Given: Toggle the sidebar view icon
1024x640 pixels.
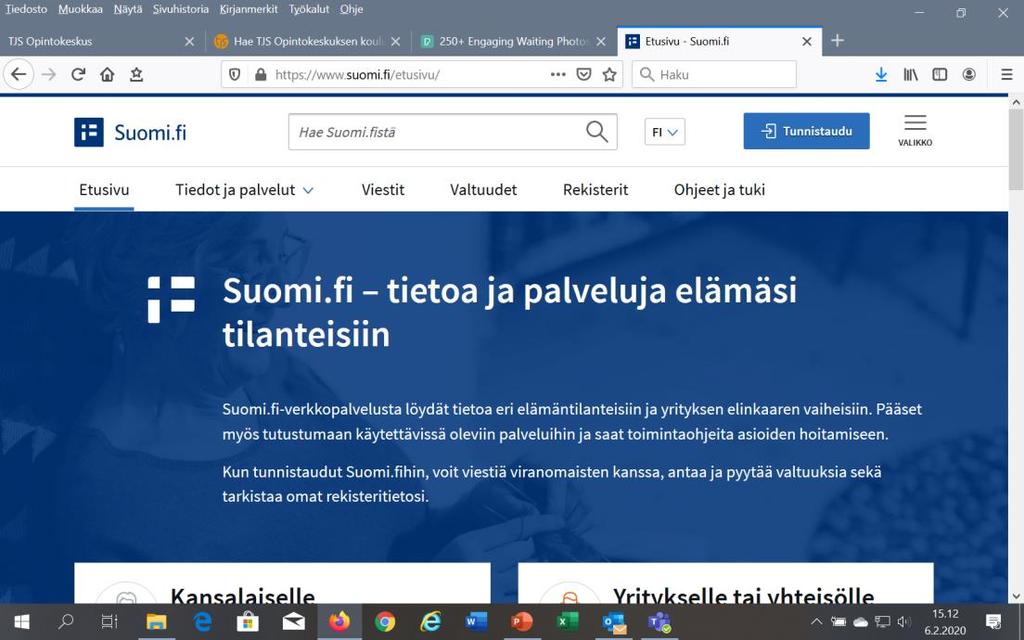Looking at the screenshot, I should [x=940, y=74].
